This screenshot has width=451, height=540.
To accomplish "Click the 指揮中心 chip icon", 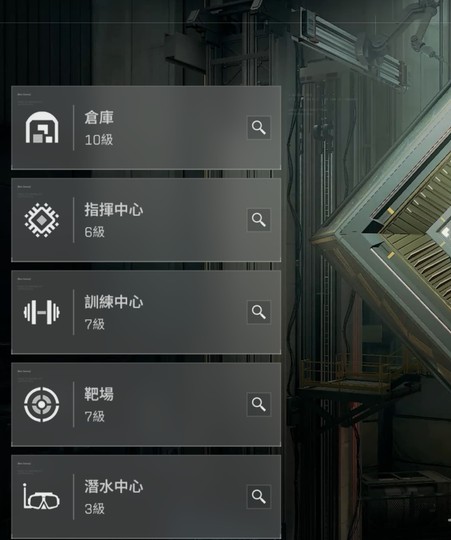I will point(42,220).
